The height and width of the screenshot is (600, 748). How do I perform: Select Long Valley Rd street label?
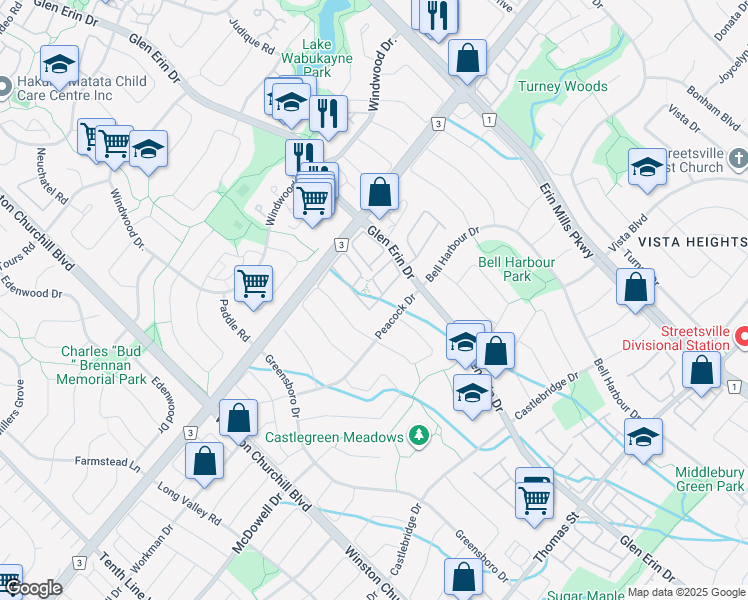coord(189,504)
